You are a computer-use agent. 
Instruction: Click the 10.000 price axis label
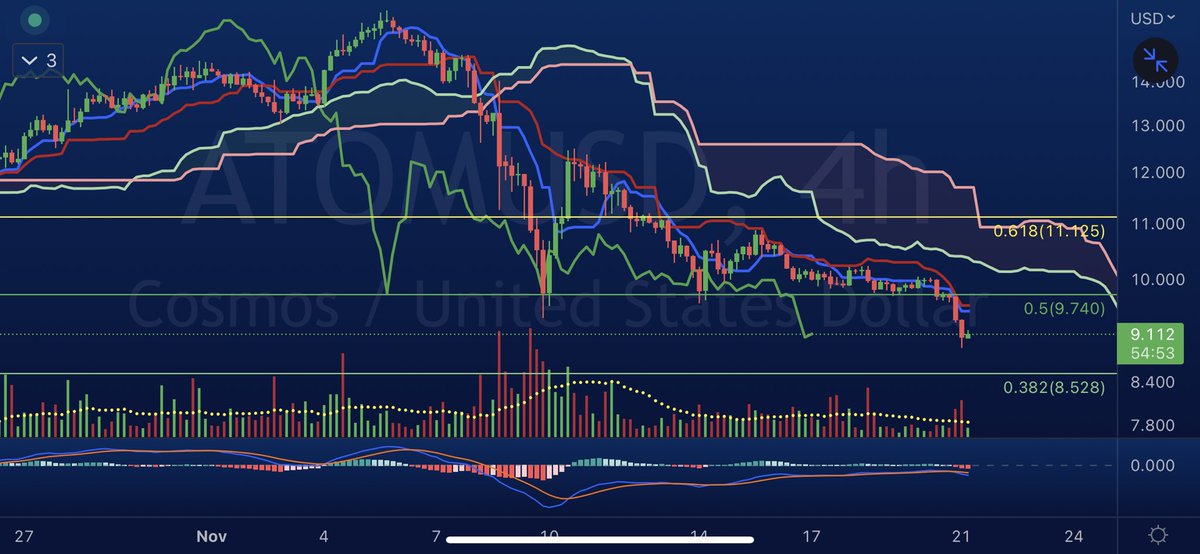point(1158,278)
